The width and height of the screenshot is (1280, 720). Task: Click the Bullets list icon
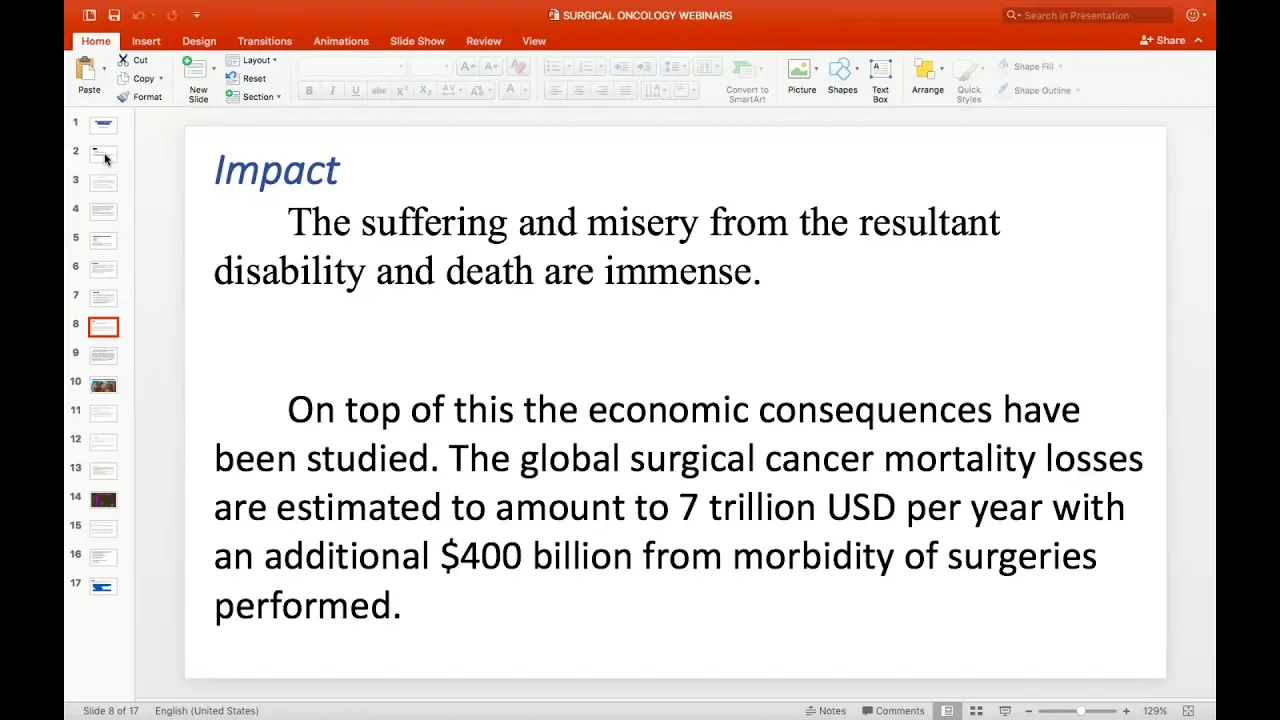tap(553, 67)
